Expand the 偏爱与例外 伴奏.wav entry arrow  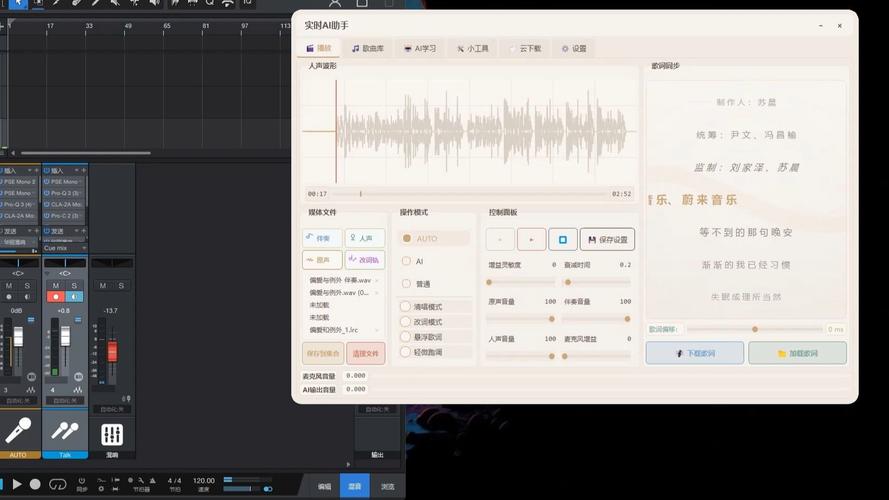377,281
